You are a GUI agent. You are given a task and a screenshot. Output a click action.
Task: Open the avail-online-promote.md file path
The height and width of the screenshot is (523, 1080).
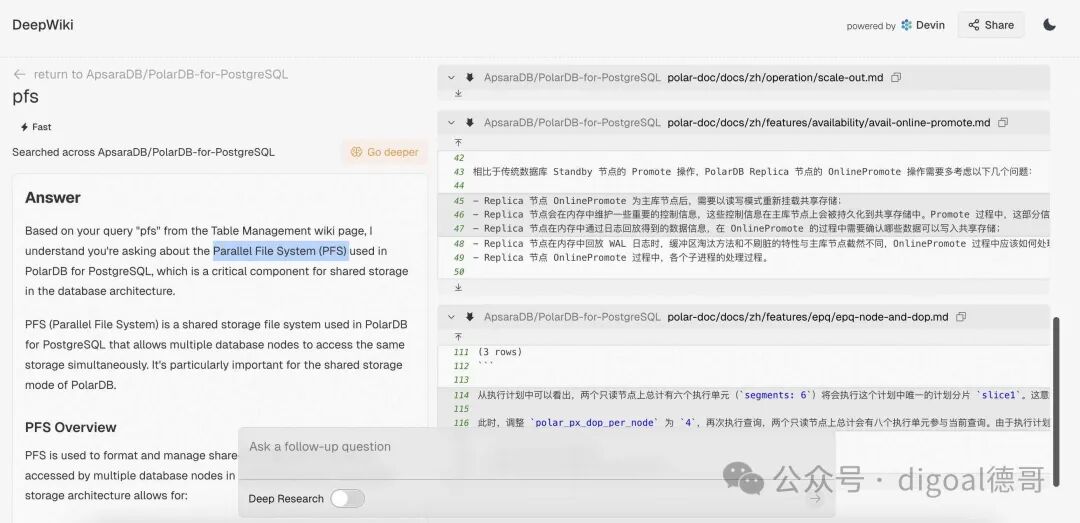coord(829,123)
